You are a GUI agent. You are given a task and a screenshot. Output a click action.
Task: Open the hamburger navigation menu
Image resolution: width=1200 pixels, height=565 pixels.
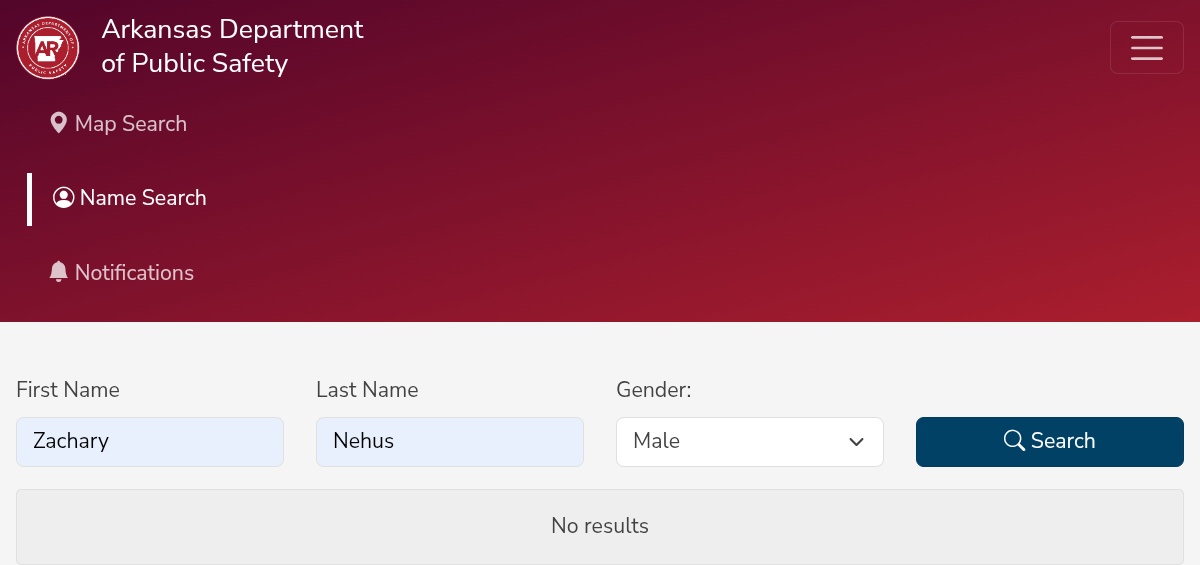click(x=1147, y=47)
